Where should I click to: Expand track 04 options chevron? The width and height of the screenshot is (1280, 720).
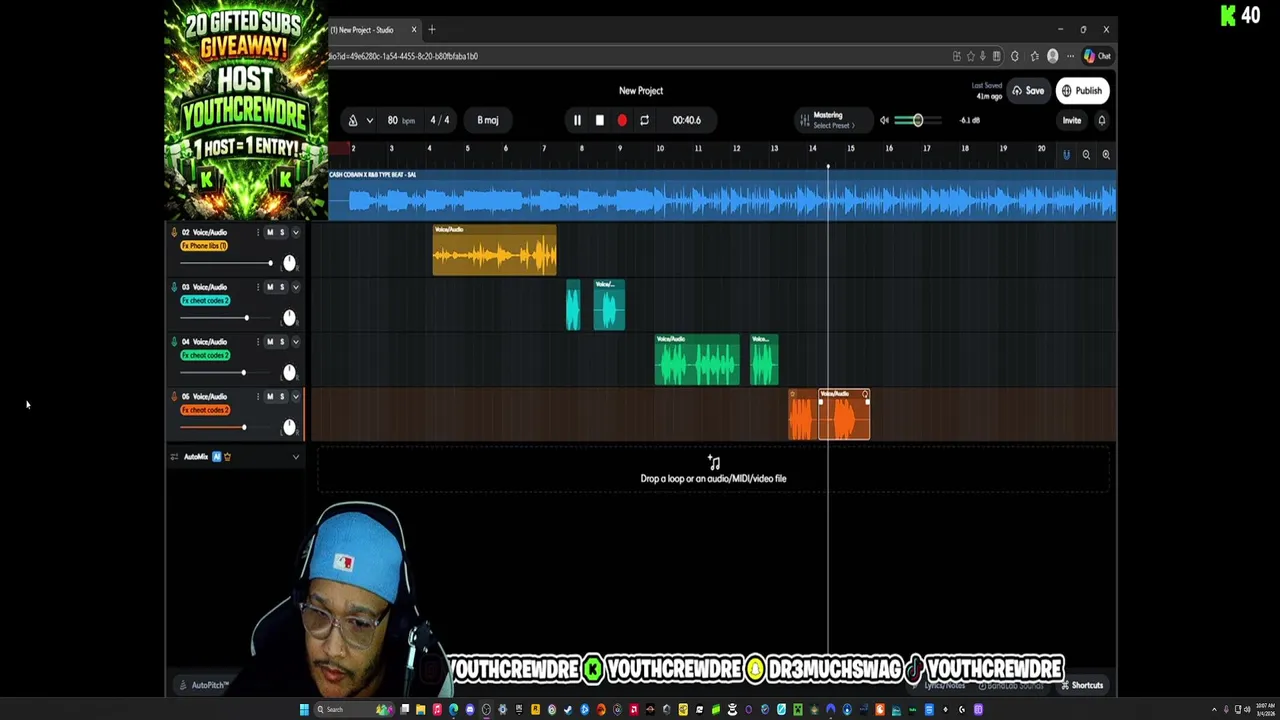pyautogui.click(x=295, y=342)
